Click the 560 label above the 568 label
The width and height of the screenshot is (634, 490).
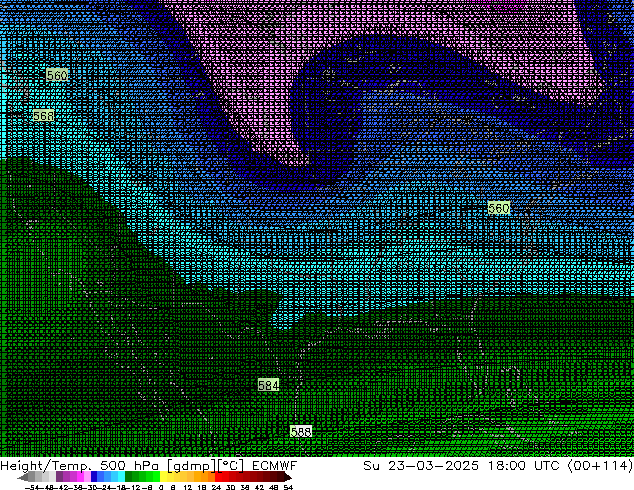[57, 75]
